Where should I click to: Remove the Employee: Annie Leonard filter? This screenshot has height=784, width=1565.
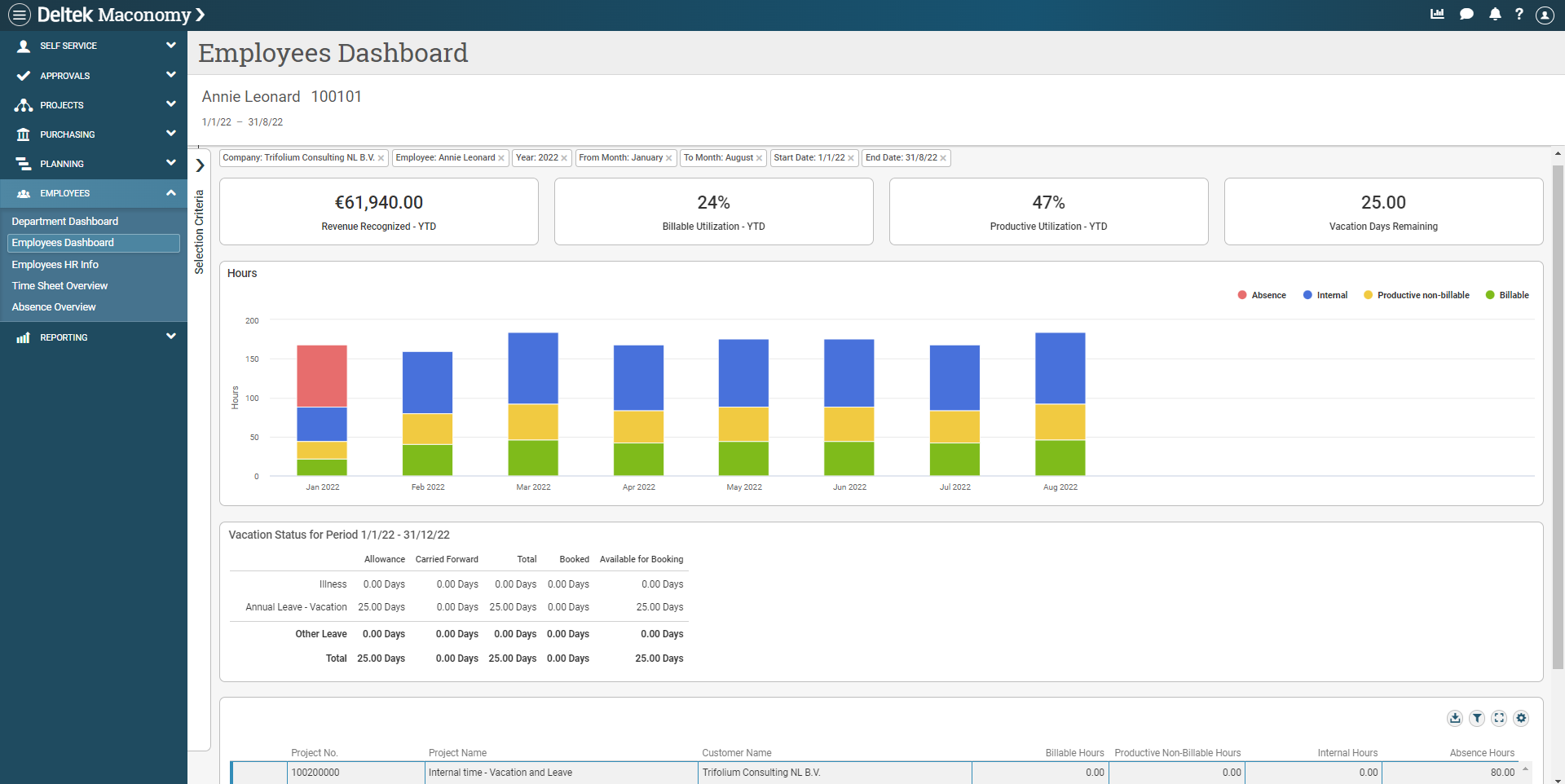coord(501,158)
